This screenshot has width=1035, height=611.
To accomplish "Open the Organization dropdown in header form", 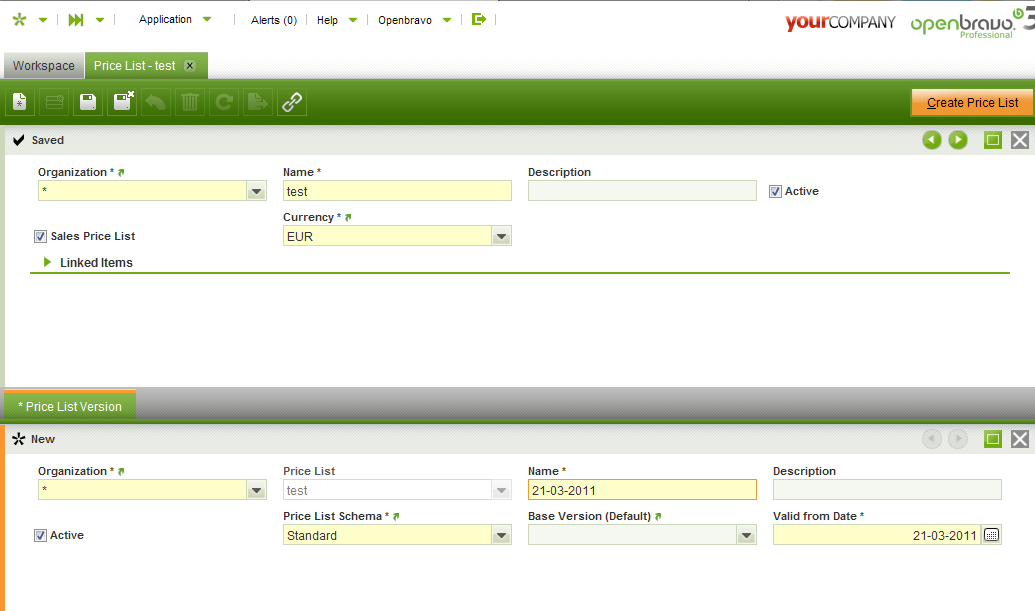I will coord(256,191).
